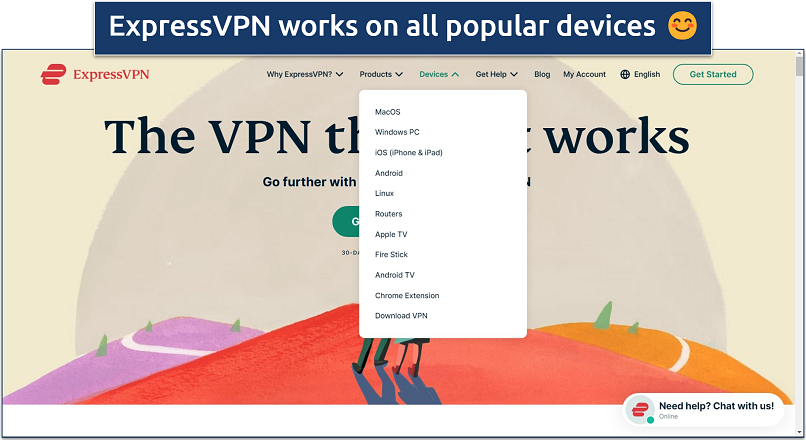Image resolution: width=806 pixels, height=440 pixels.
Task: Select Routers from the Devices menu
Action: [389, 214]
